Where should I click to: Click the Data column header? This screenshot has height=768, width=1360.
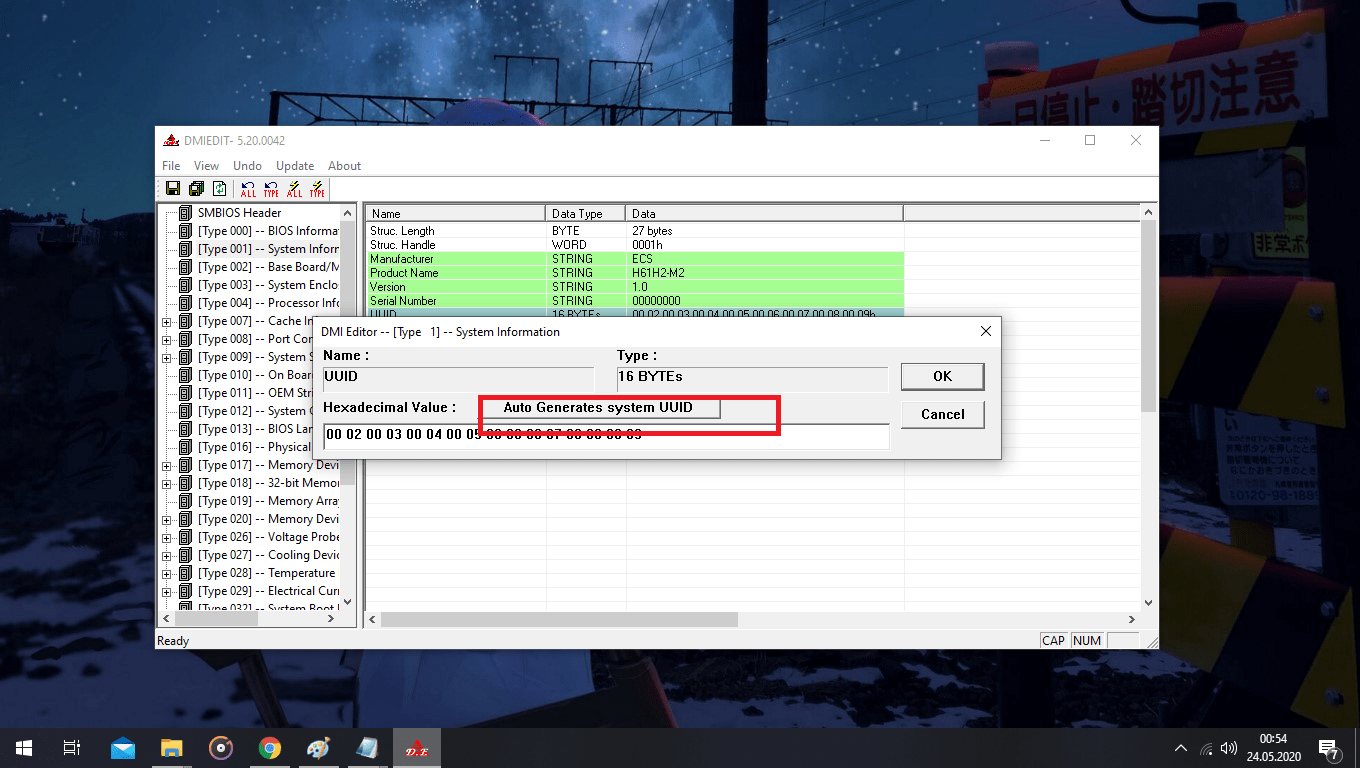click(x=765, y=213)
